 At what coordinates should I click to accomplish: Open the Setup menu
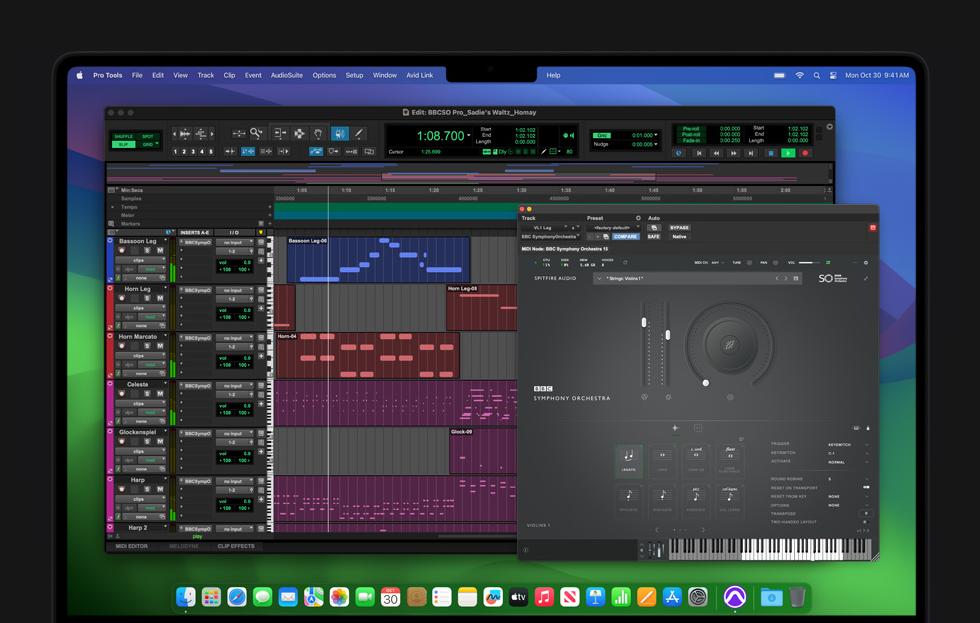(x=354, y=75)
